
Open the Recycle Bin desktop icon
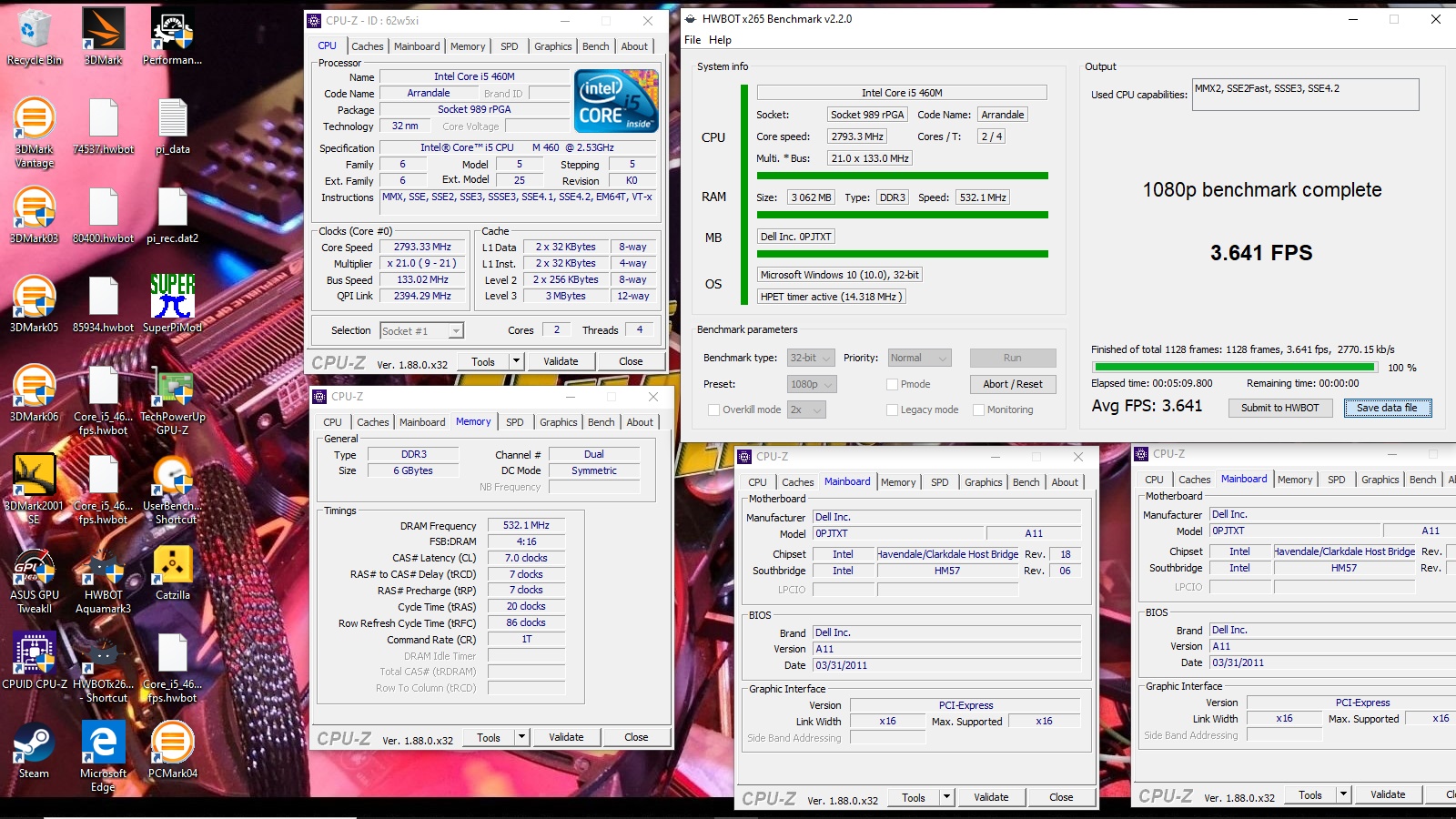[x=35, y=36]
